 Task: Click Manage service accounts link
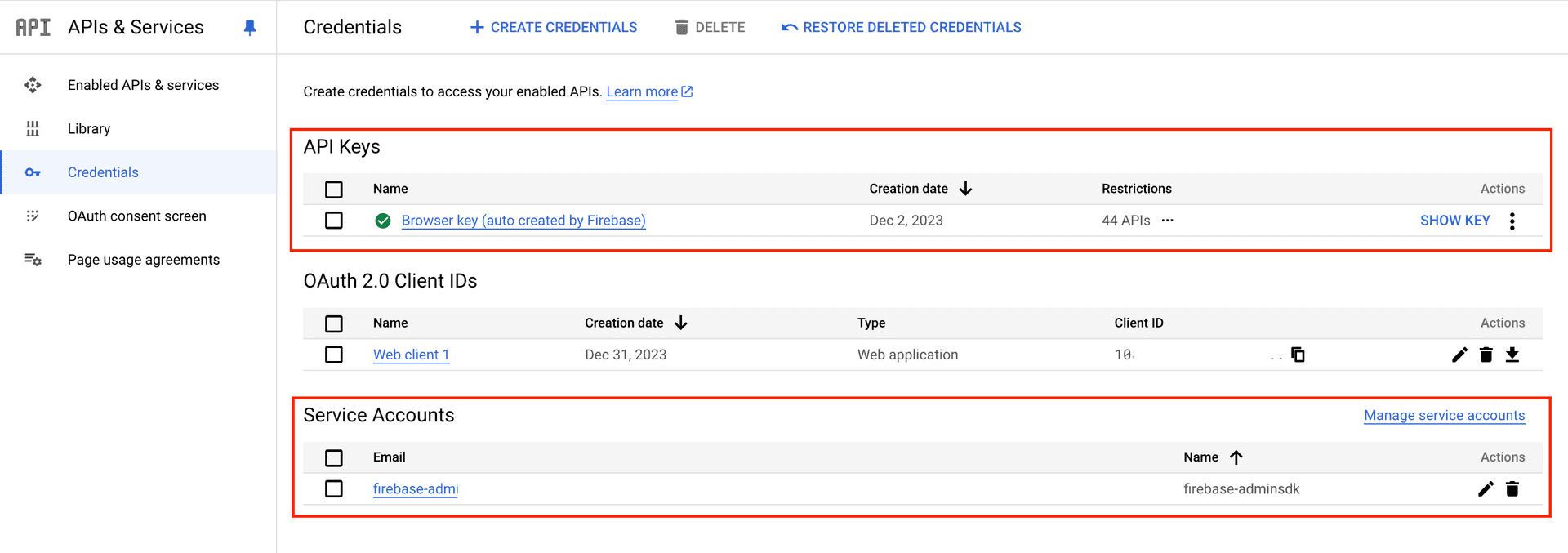[1444, 415]
